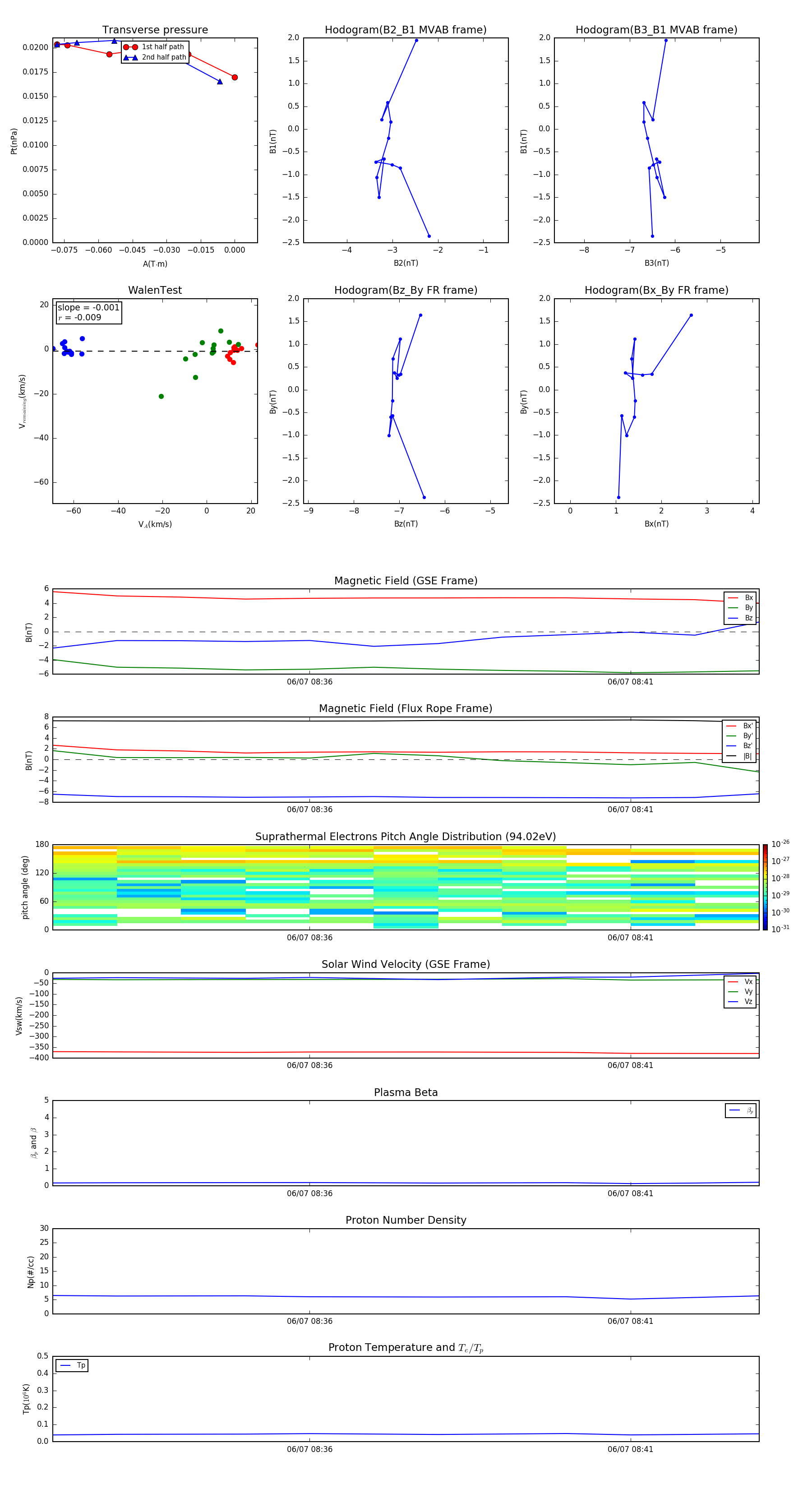Click the 'By' legend entry in GSE magnetic field

point(740,607)
